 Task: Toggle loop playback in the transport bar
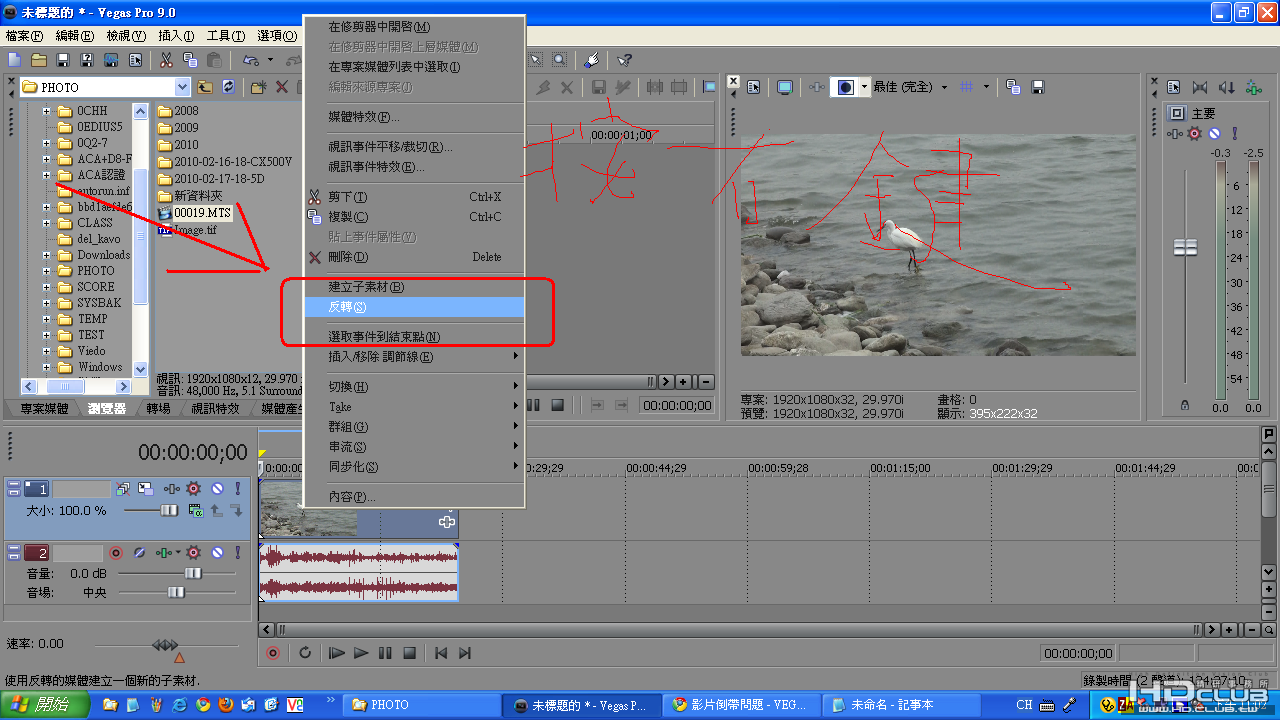[305, 653]
